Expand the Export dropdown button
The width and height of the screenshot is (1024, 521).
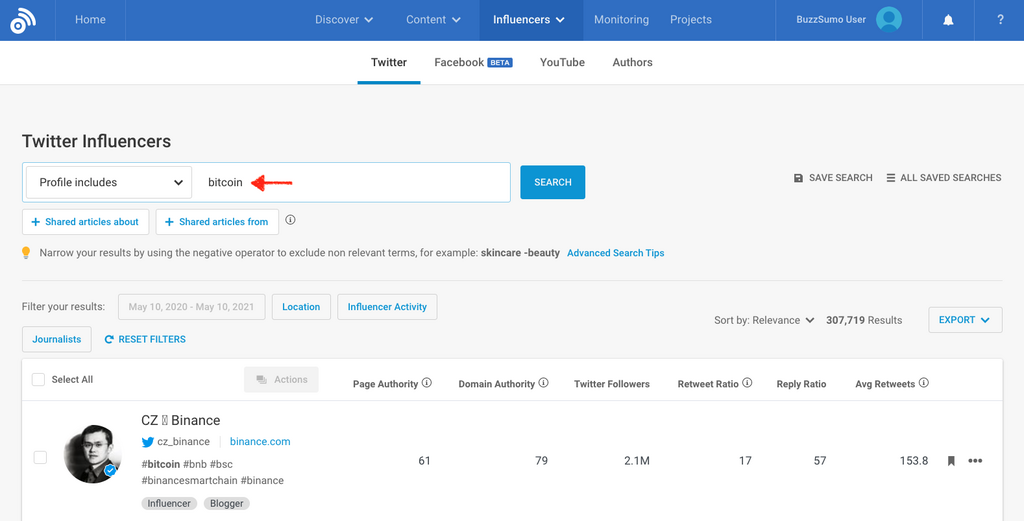(964, 320)
